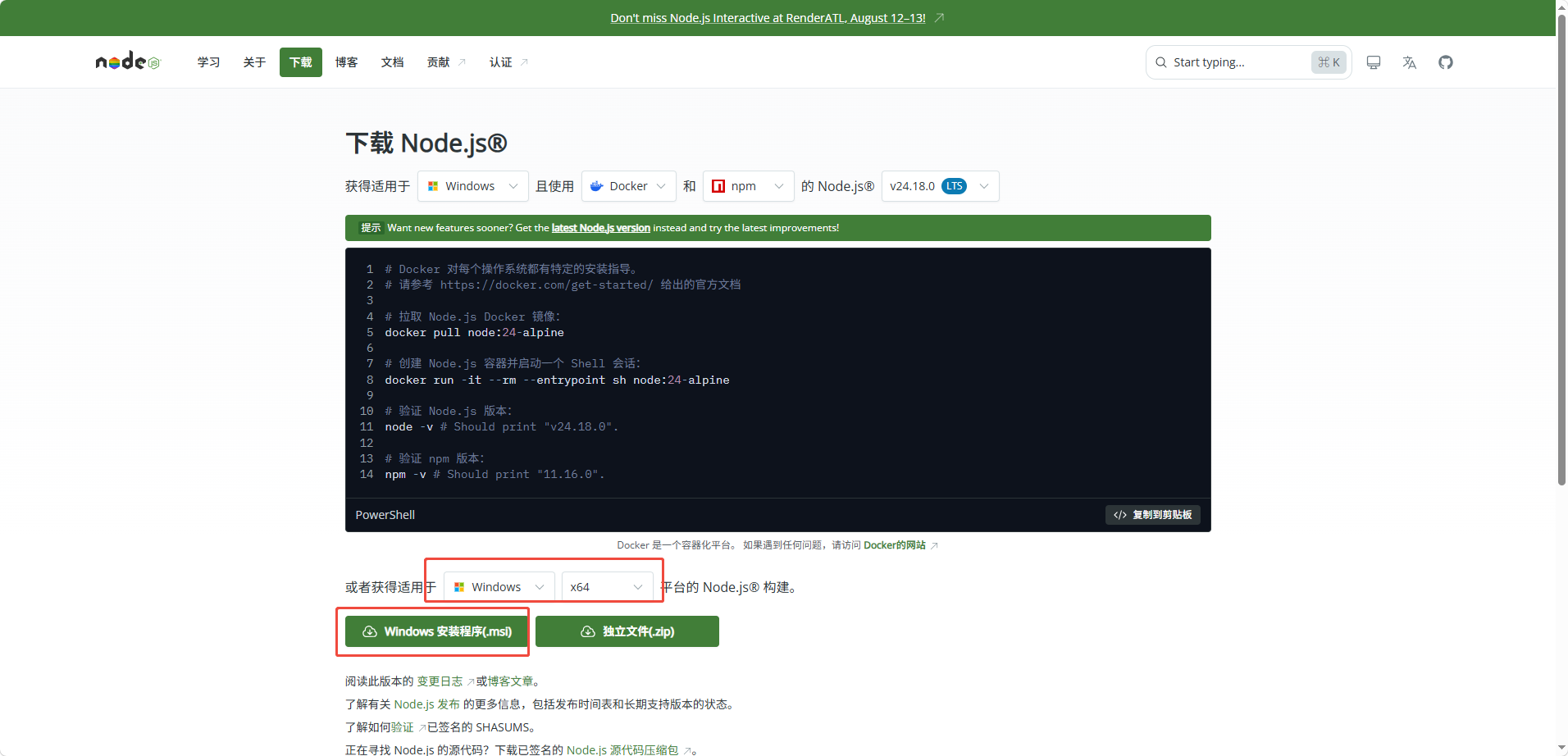The width and height of the screenshot is (1568, 756).
Task: Open the 贡献 external menu item
Action: click(446, 62)
